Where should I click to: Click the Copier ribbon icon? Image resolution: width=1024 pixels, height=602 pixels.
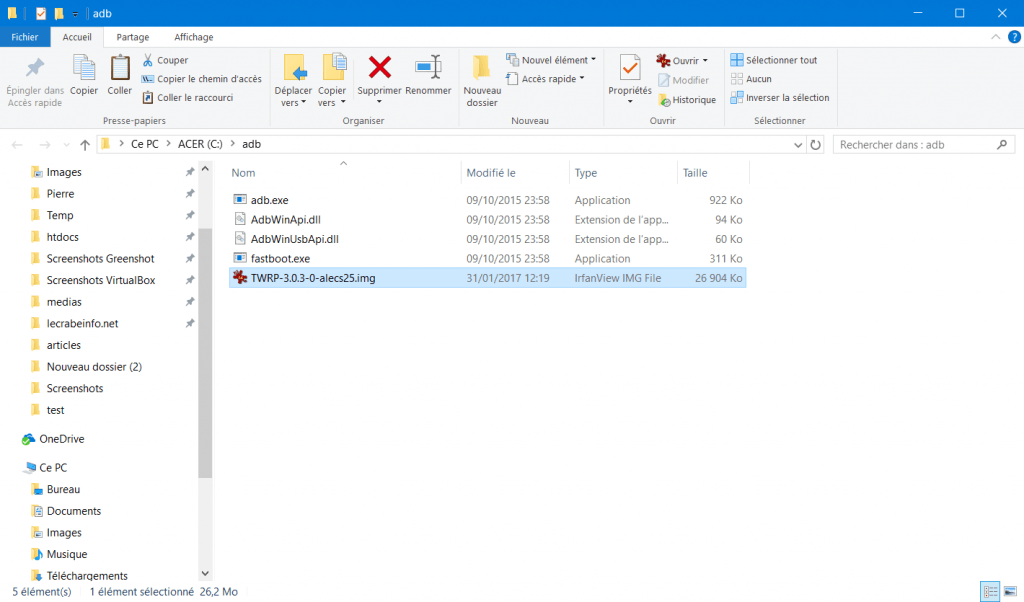coord(84,68)
